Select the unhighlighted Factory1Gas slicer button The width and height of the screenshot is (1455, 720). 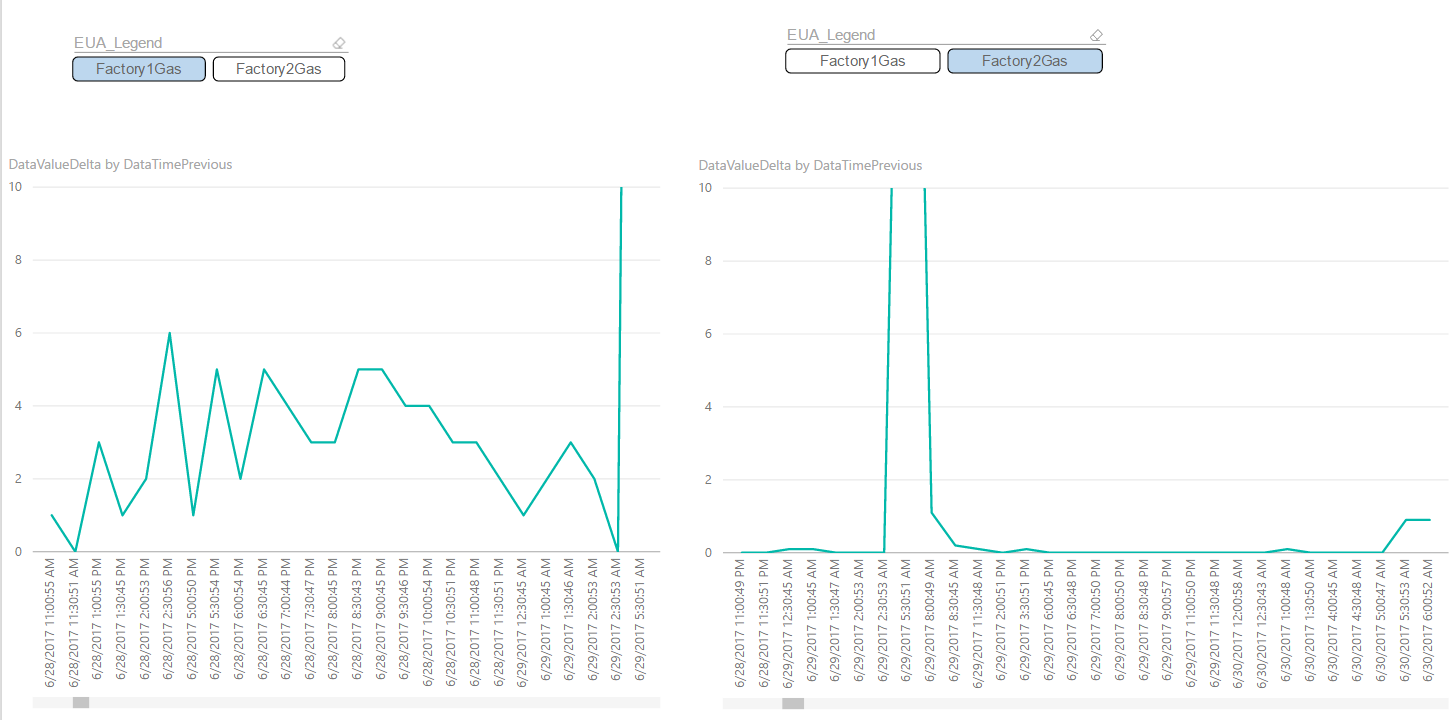[863, 61]
